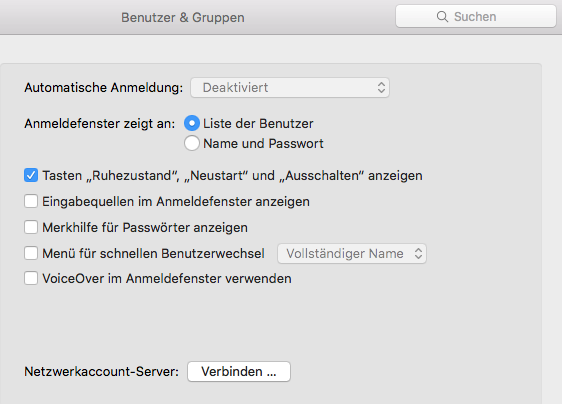Screen dimensions: 562x404
Task: Enable VoiceOver im Anmeldefenster verwenden
Action: 31,278
